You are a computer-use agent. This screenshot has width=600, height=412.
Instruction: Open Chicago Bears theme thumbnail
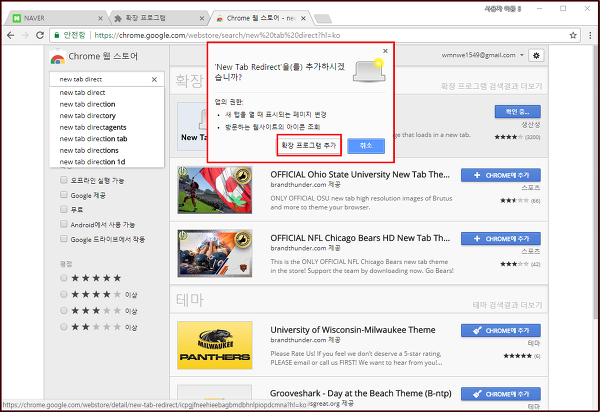click(215, 253)
